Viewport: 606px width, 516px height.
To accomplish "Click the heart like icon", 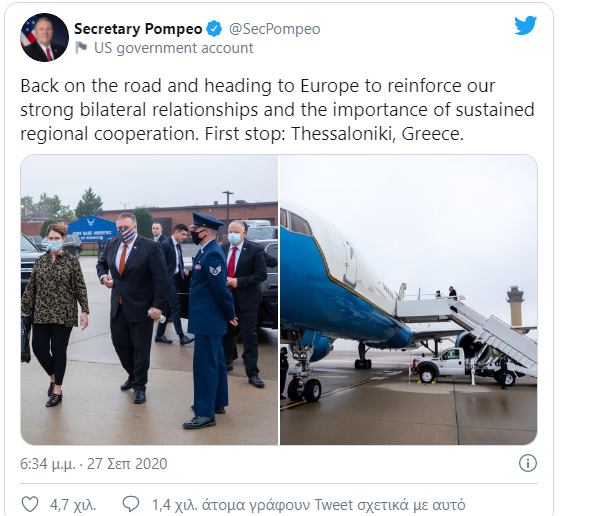I will click(x=30, y=504).
